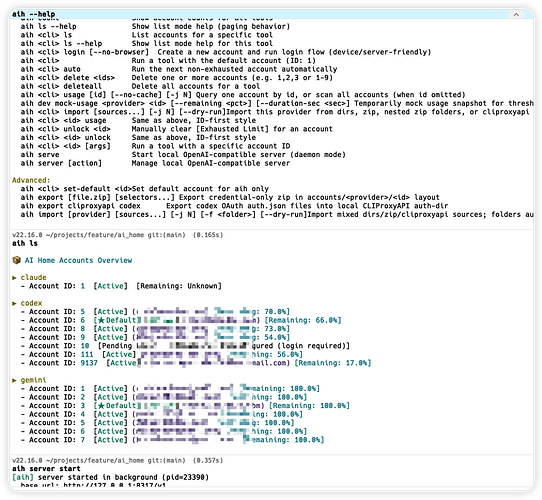542x500 pixels.
Task: Click the 'aih <cli> unlock <id>' line
Action: (176, 129)
